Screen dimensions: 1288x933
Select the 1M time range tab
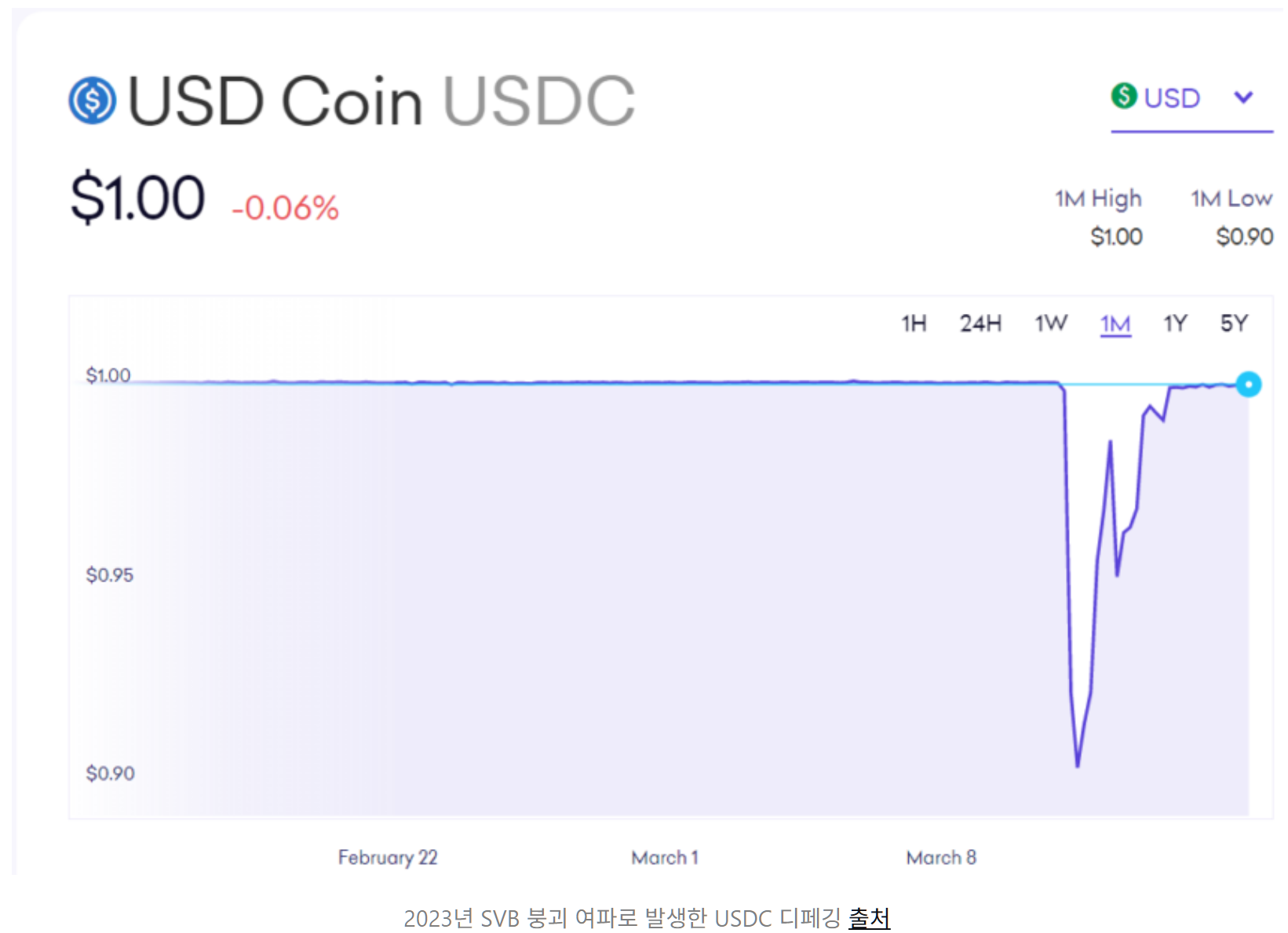coord(1115,324)
